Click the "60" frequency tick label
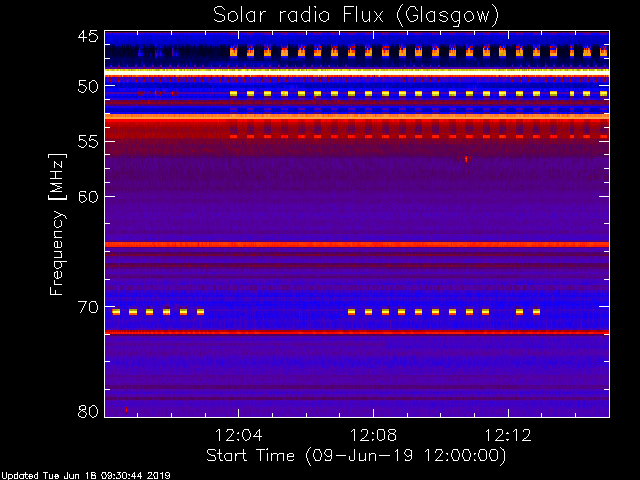Screen dimensions: 640x480 [88, 197]
